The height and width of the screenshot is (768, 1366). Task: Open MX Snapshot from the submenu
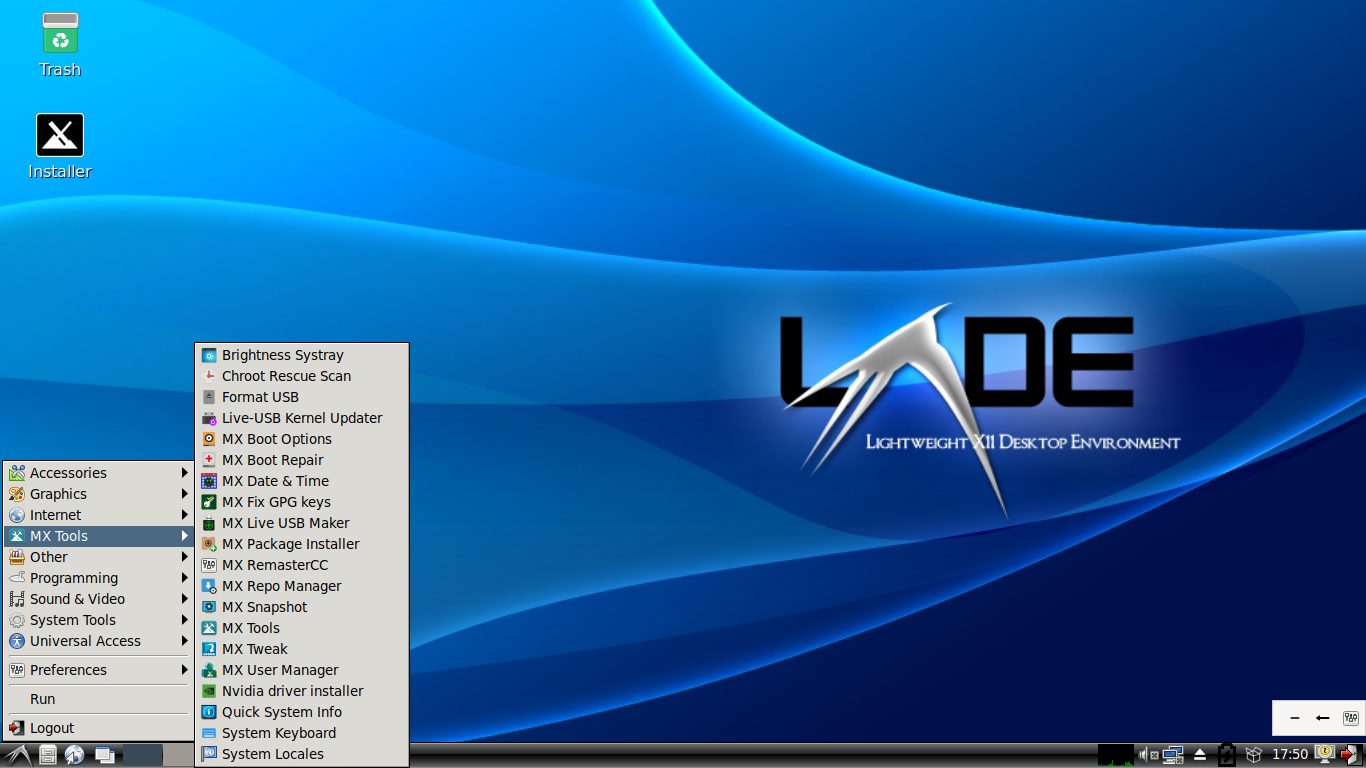[x=302, y=607]
